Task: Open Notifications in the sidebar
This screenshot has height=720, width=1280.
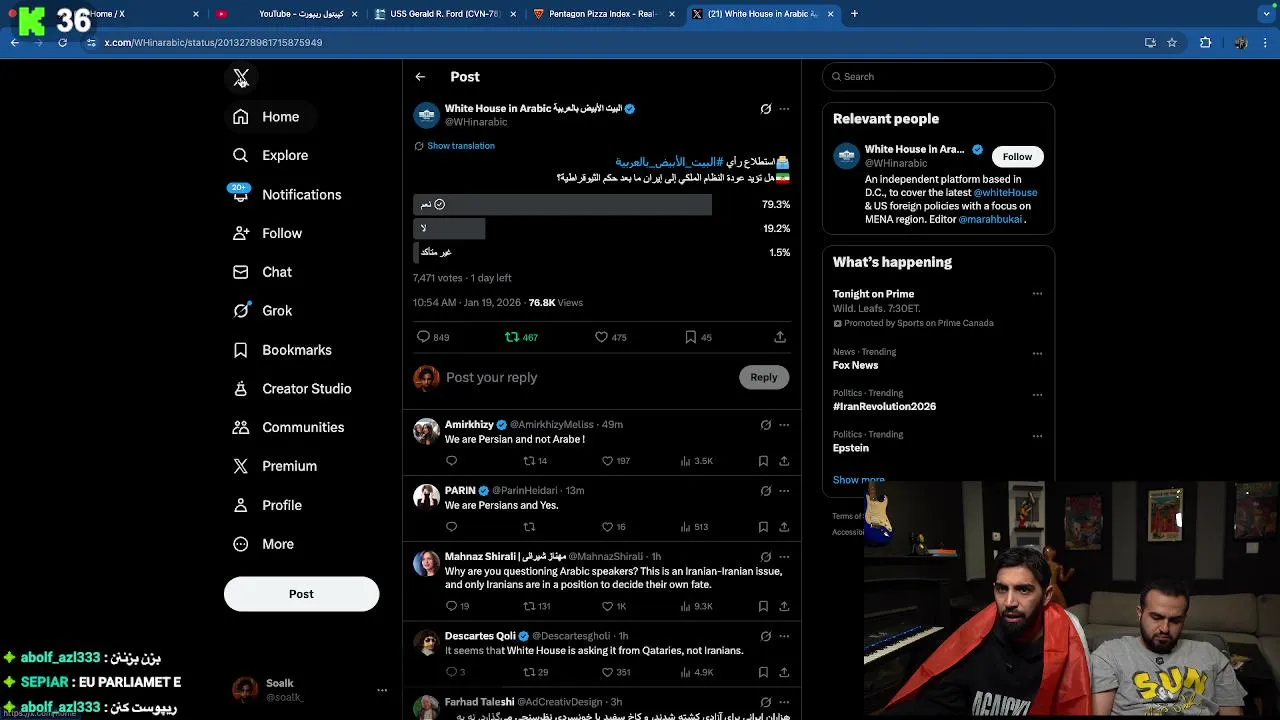Action: (x=286, y=194)
